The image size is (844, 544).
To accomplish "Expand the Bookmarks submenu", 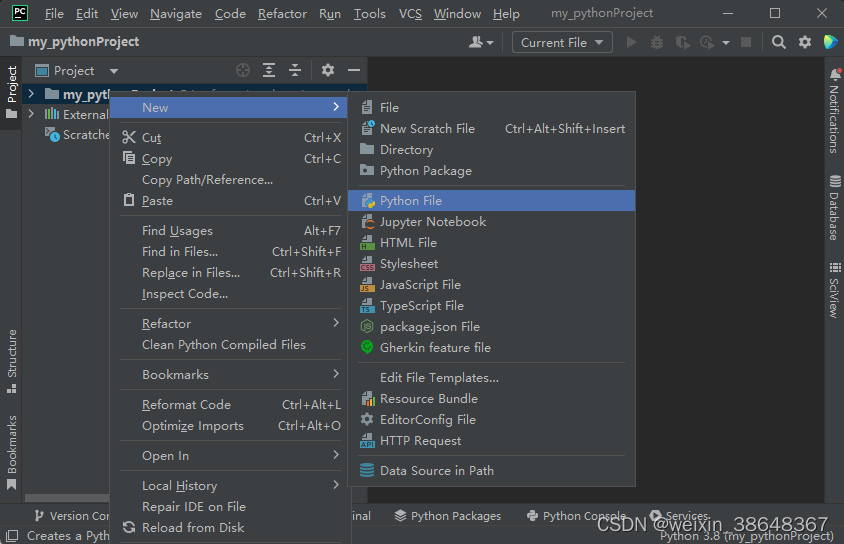I will pos(230,375).
